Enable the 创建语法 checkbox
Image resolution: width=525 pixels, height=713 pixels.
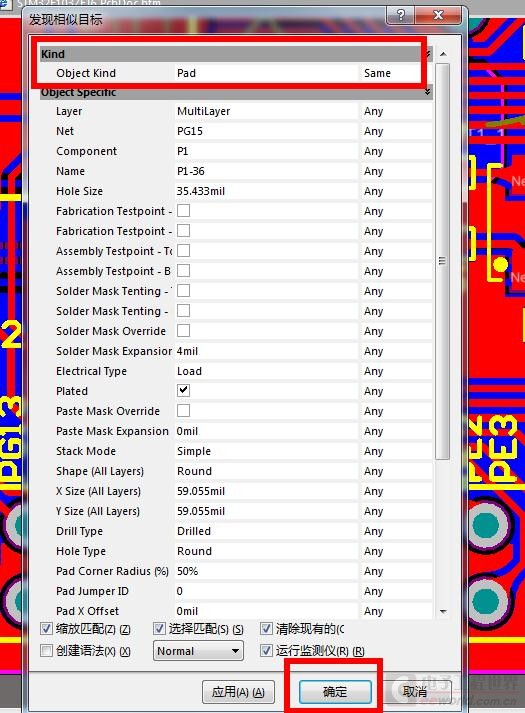46,651
